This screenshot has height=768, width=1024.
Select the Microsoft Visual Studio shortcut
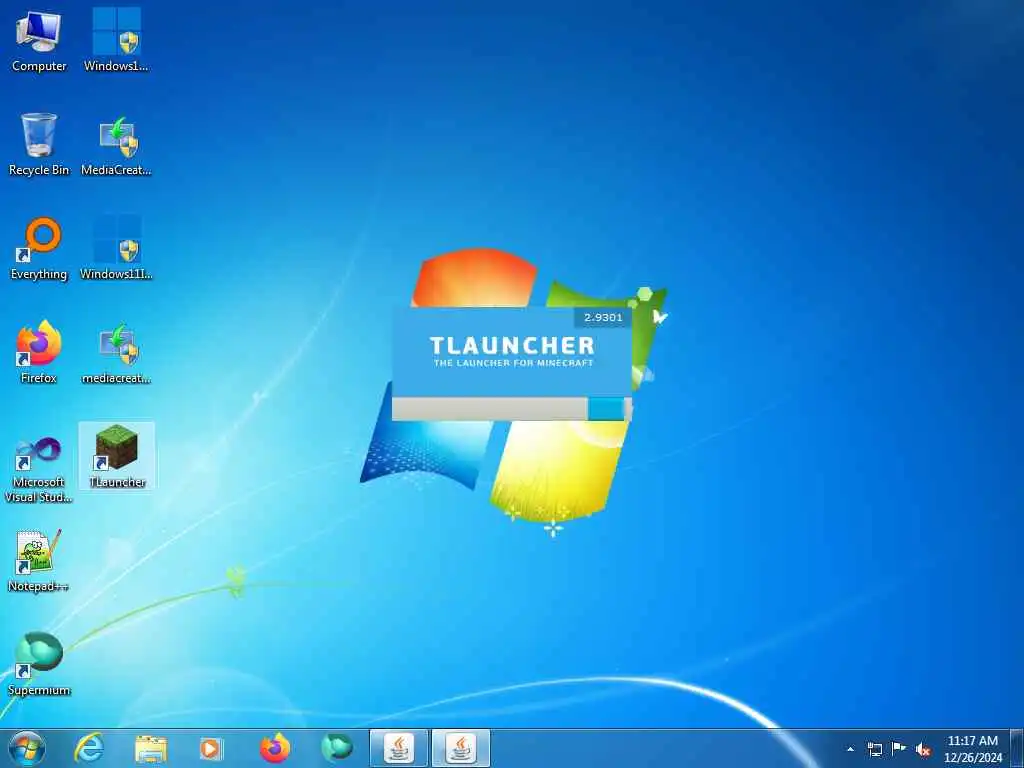point(39,469)
